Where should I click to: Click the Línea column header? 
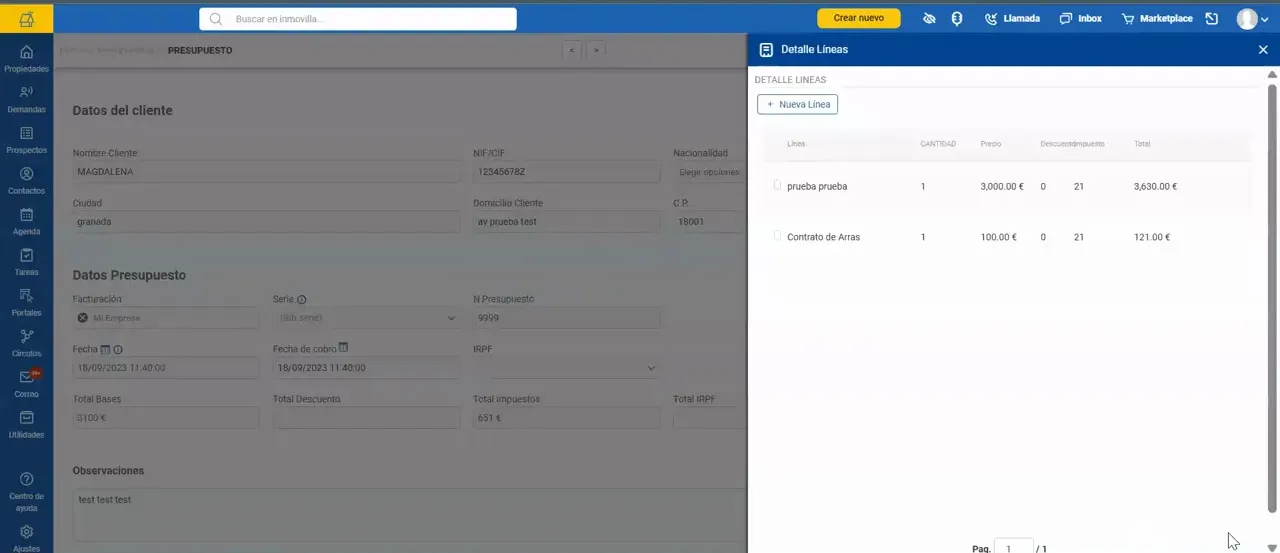pos(796,144)
